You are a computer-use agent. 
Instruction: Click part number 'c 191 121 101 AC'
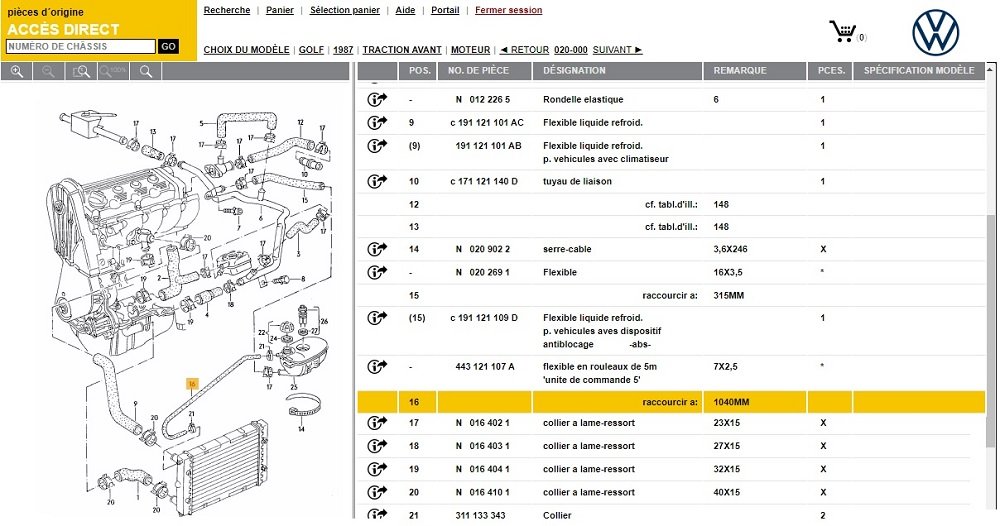coord(487,122)
